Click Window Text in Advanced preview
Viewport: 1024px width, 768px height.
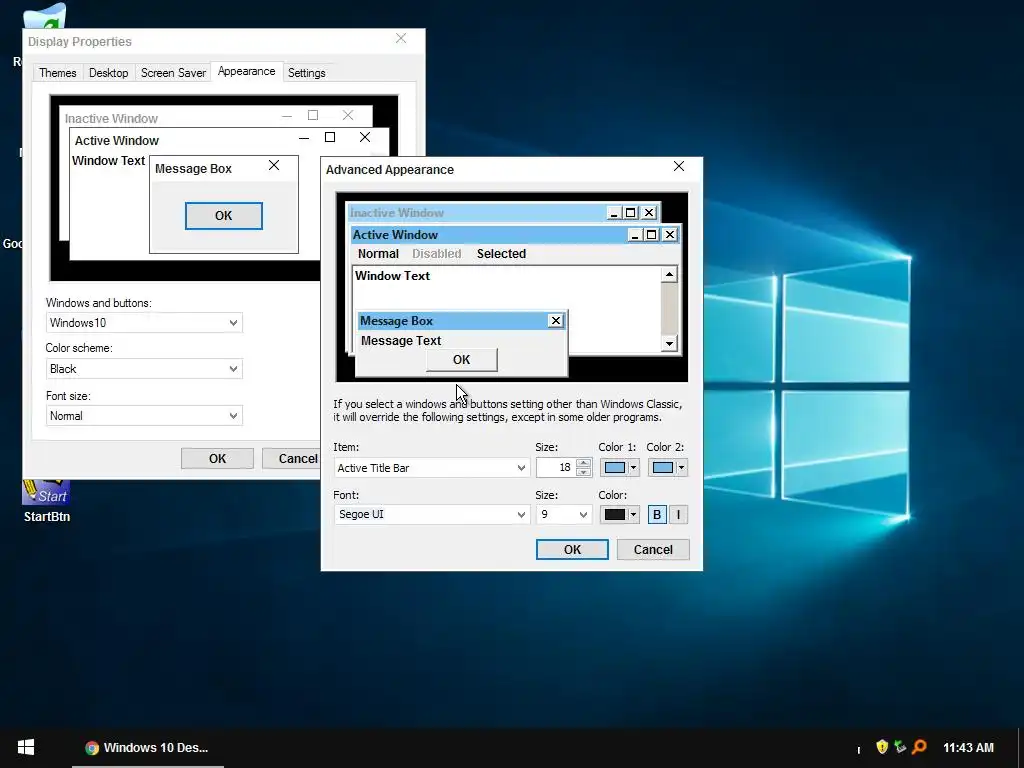[x=392, y=276]
